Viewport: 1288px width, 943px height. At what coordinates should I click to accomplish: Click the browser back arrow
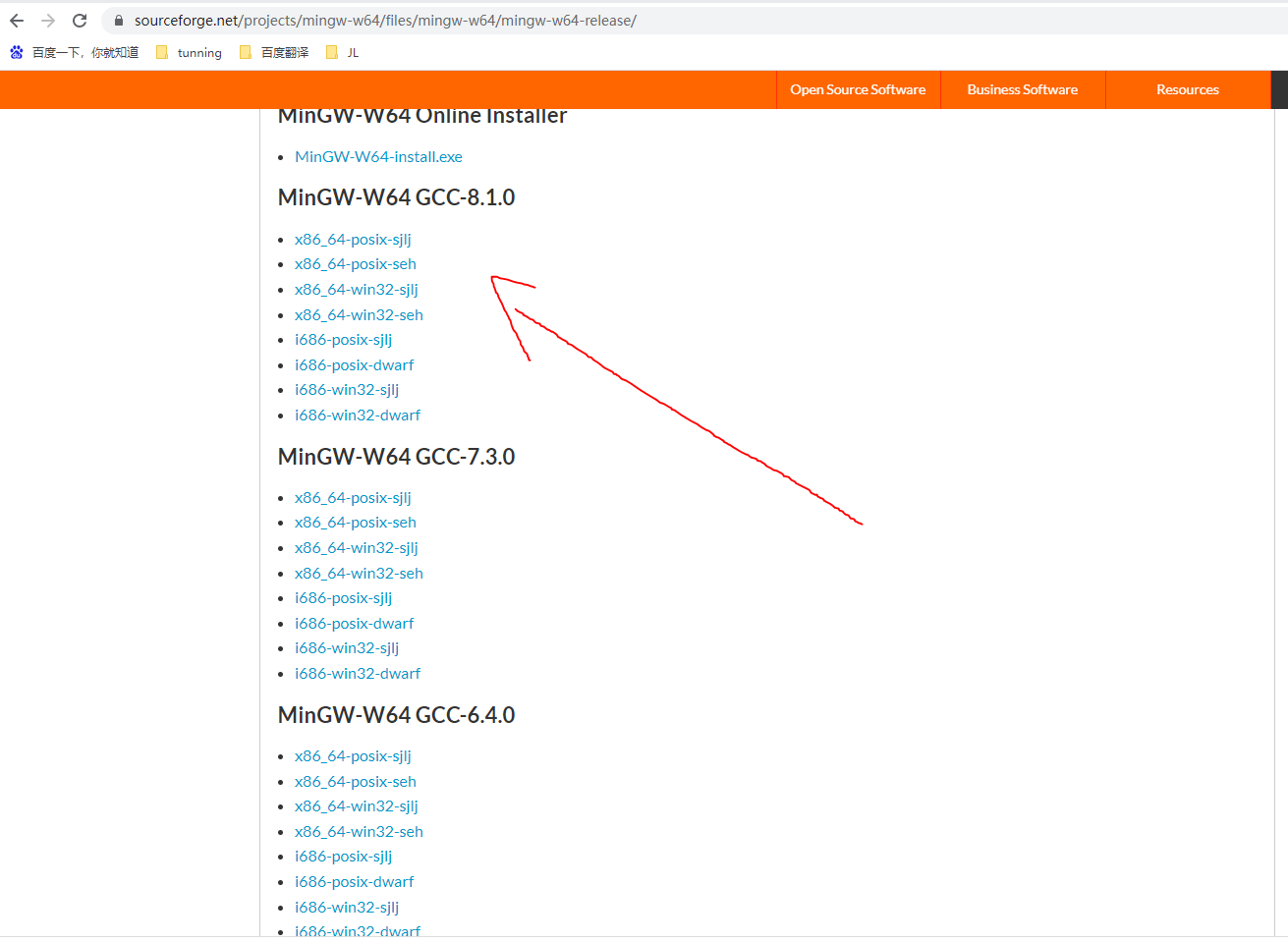click(x=17, y=21)
